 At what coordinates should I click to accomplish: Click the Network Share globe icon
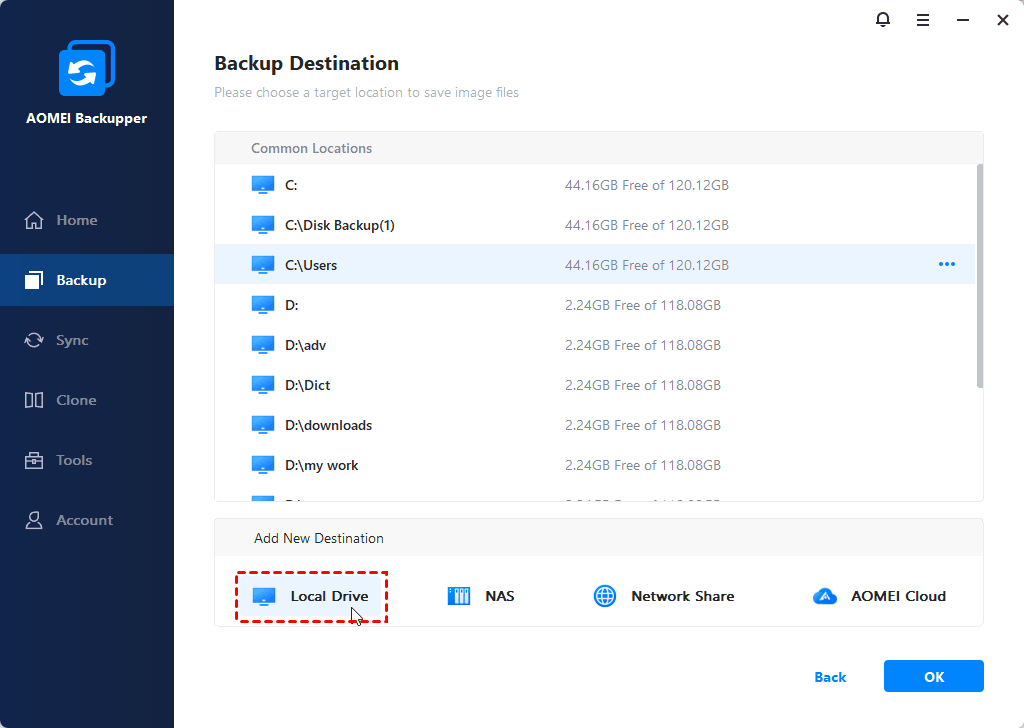click(605, 596)
